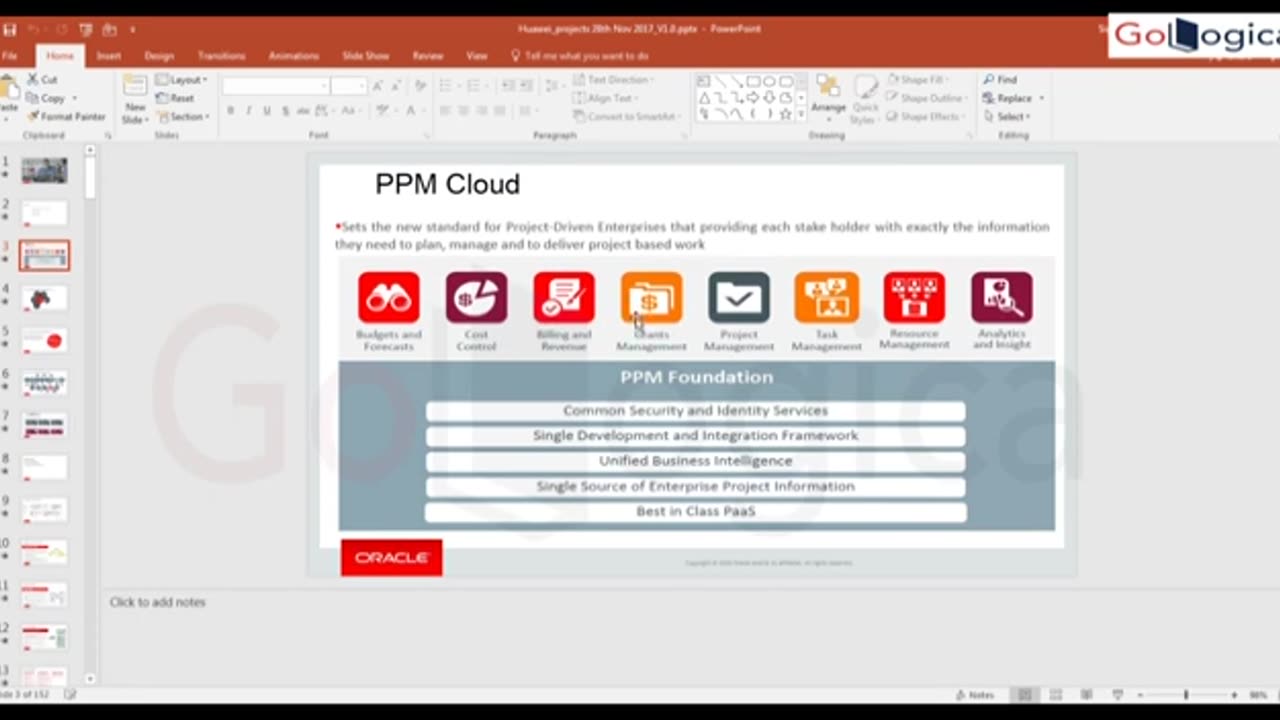Screen dimensions: 1280x720
Task: Click the Save icon in quick access toolbar
Action: [x=10, y=30]
